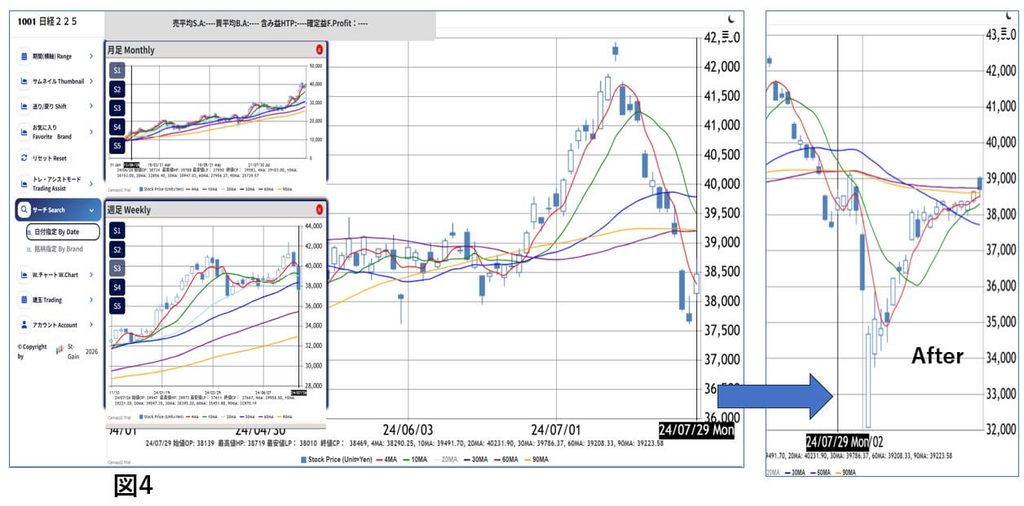This screenshot has width=1024, height=506.
Task: Select S4 in Weekly panel
Action: tap(117, 287)
